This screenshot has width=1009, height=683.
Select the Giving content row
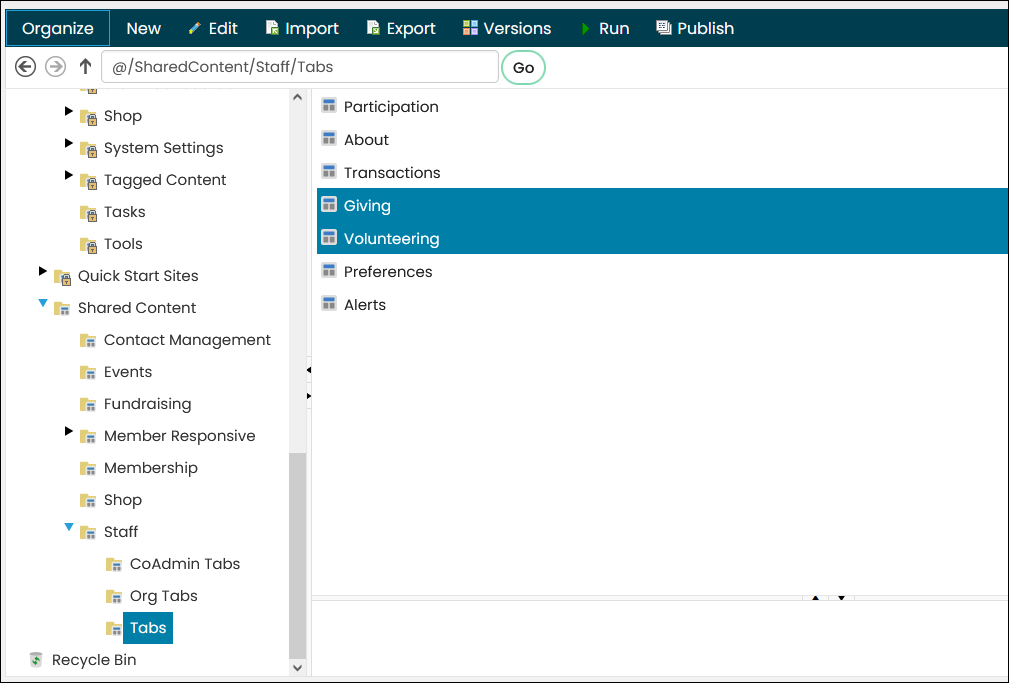pos(663,205)
